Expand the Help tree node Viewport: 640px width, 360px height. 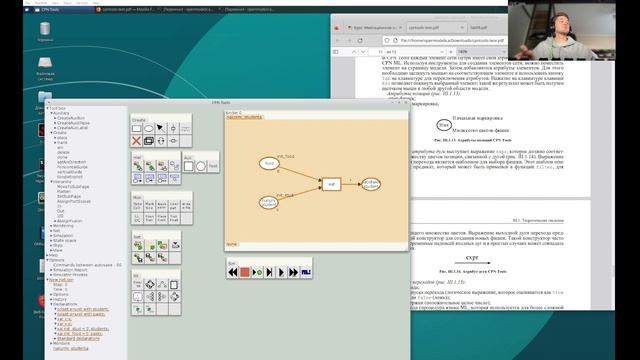(x=48, y=255)
